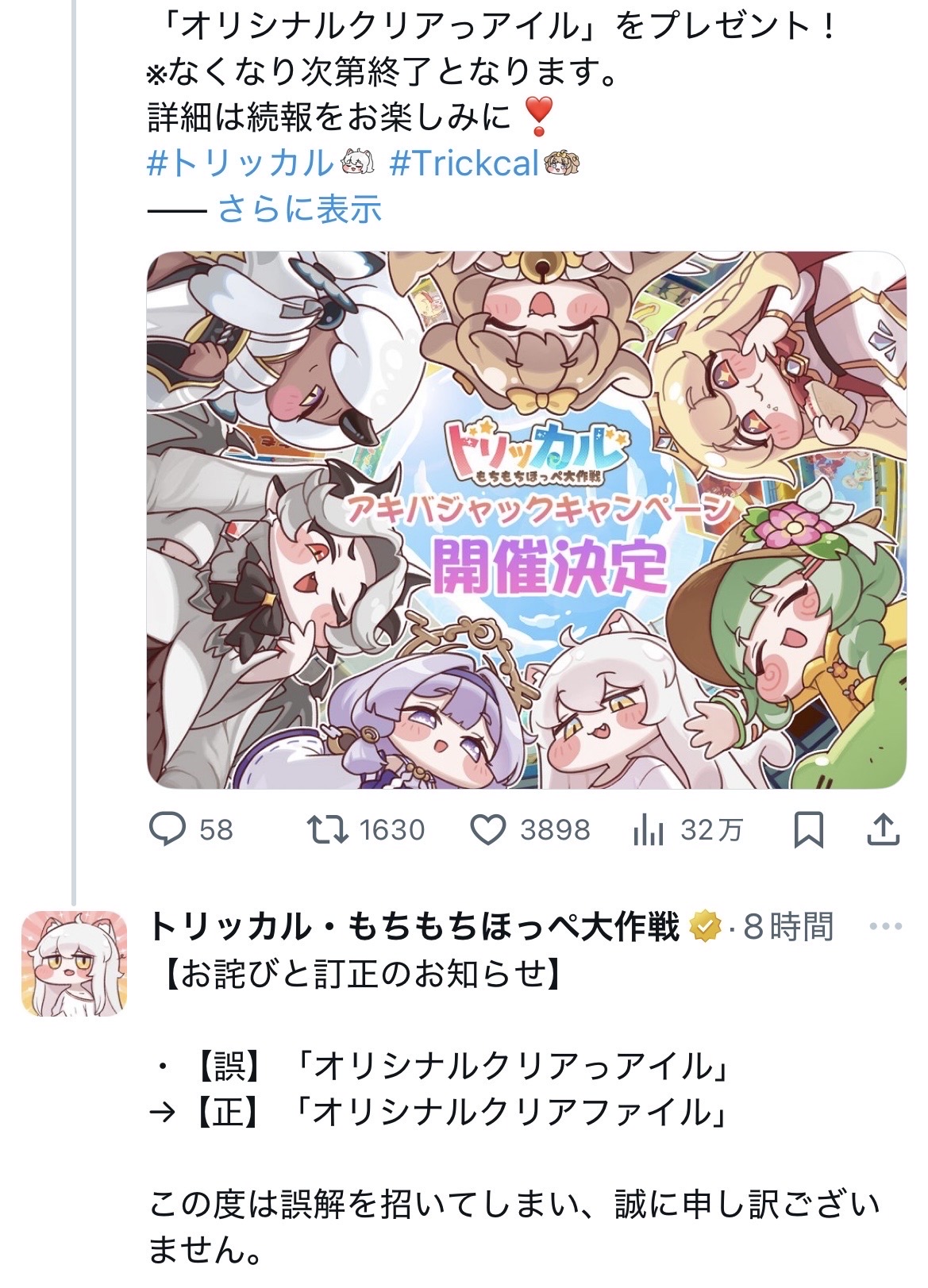This screenshot has width=928, height=1288.
Task: View the アキバジャックキャンペーン image
Action: (526, 520)
